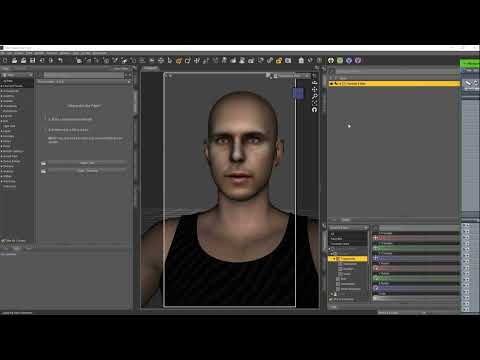
Task: Click the green round toolbar icon
Action: point(340,60)
